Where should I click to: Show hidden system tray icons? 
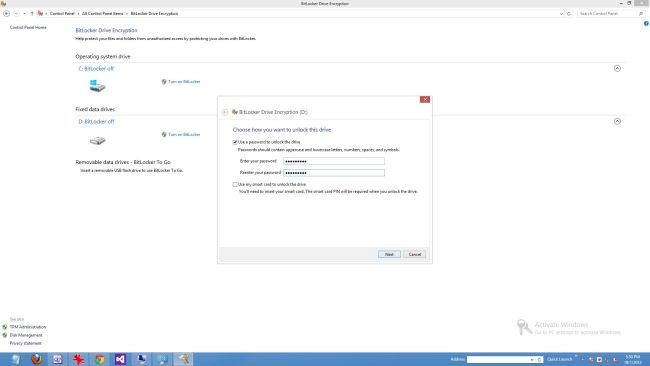[583, 359]
